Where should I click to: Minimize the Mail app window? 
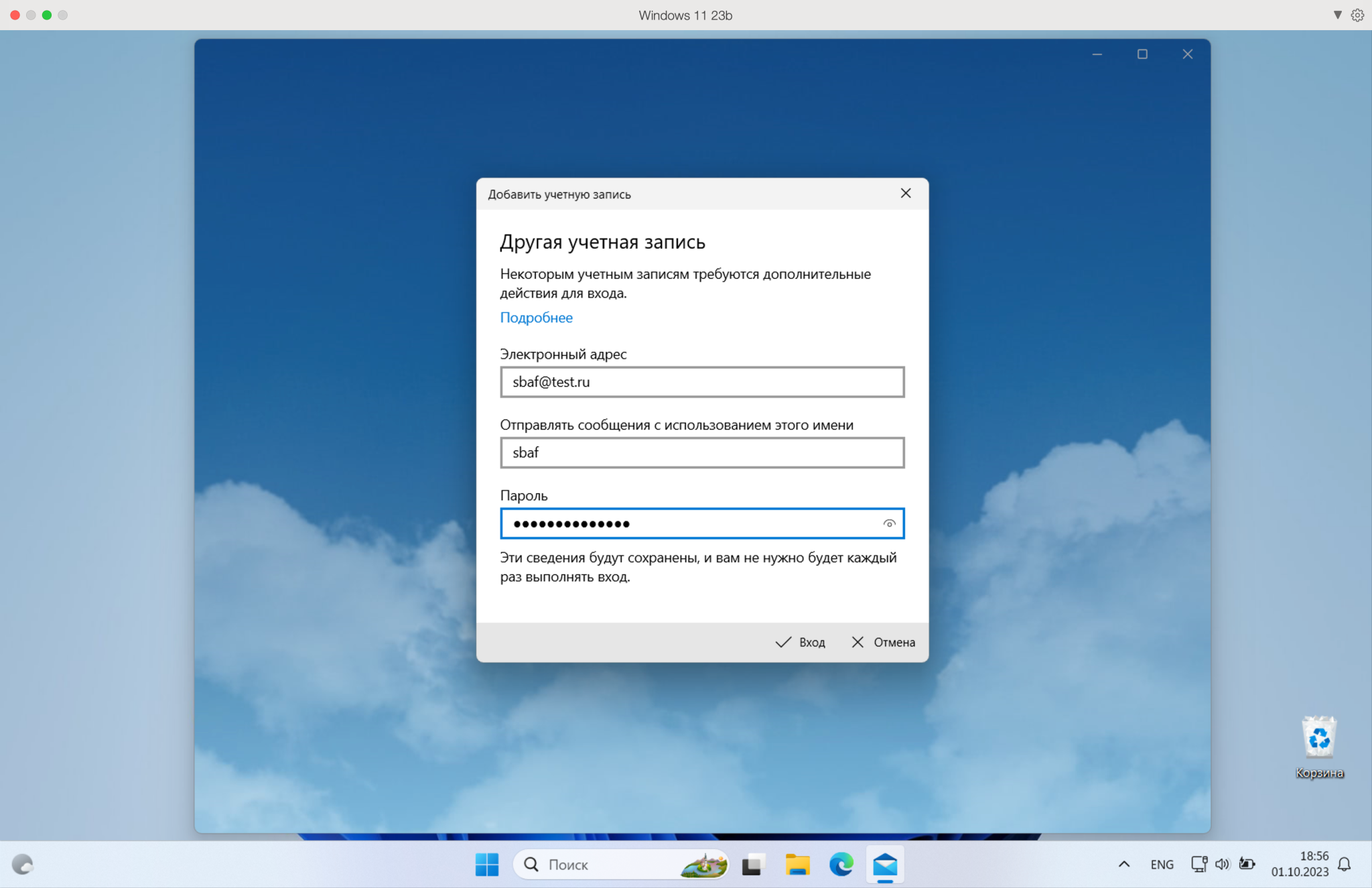[1097, 54]
